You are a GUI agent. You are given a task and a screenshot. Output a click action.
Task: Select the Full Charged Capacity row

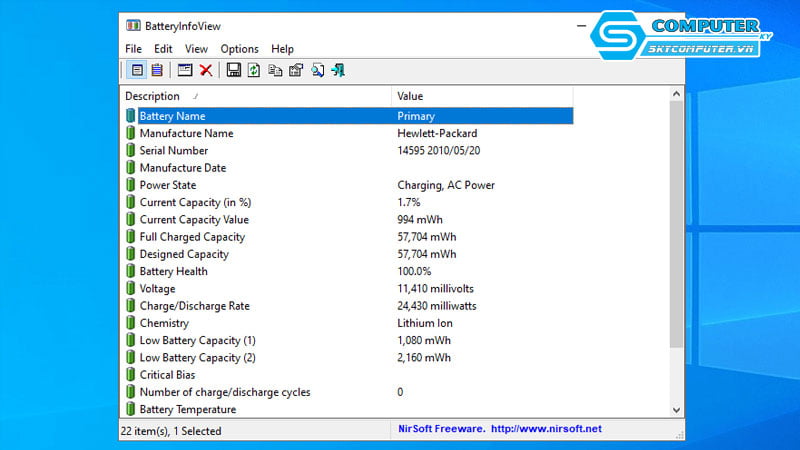point(191,237)
